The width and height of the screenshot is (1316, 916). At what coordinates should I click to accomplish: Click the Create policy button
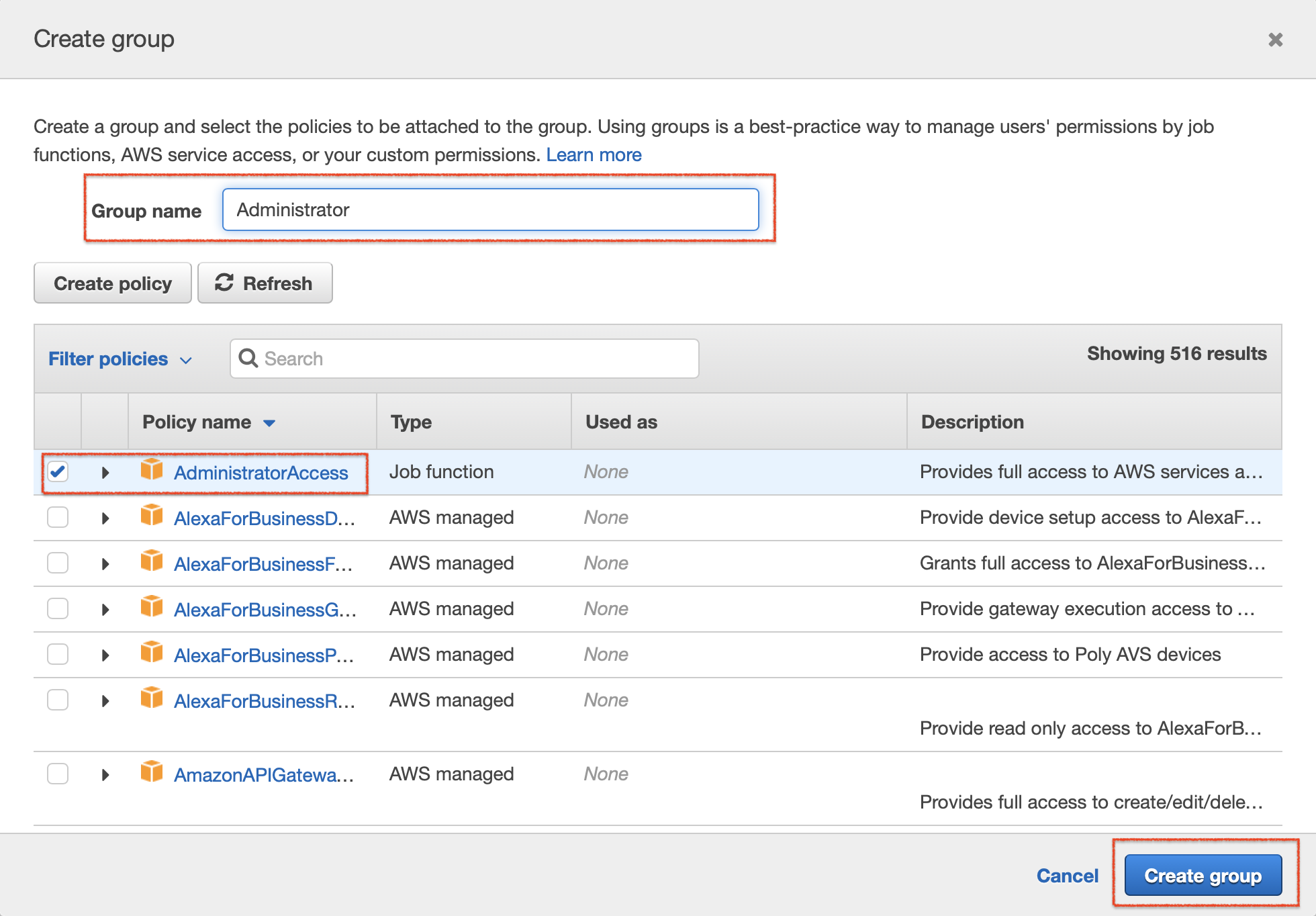pyautogui.click(x=113, y=283)
